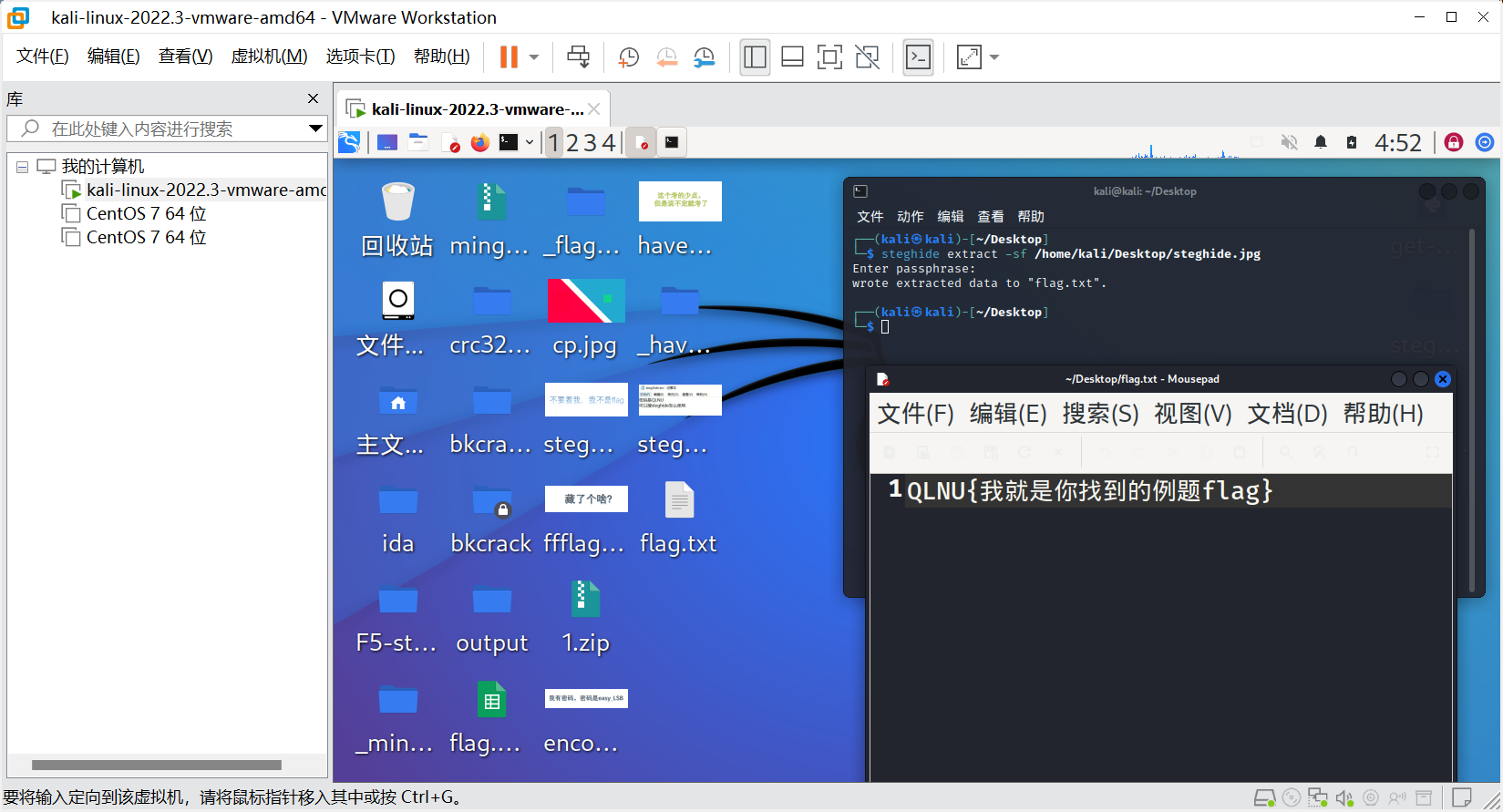Open the 帮助(H) menu in VMware
1503x812 pixels.
click(442, 57)
